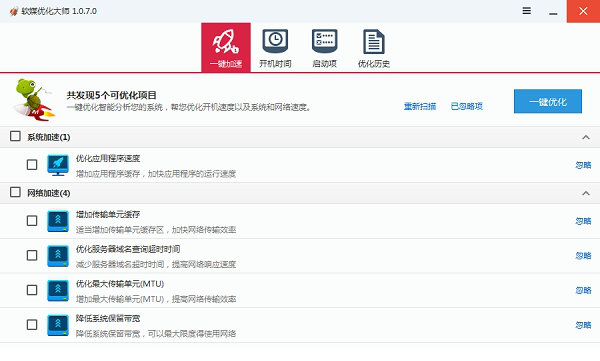
Task: Click the 网络加速(4) group label
Action: pos(49,193)
